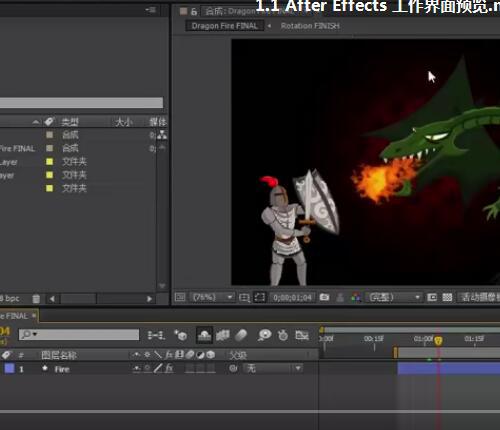Click the right arrow of project horizontal scrollbar
This screenshot has height=430, width=500.
click(x=149, y=299)
